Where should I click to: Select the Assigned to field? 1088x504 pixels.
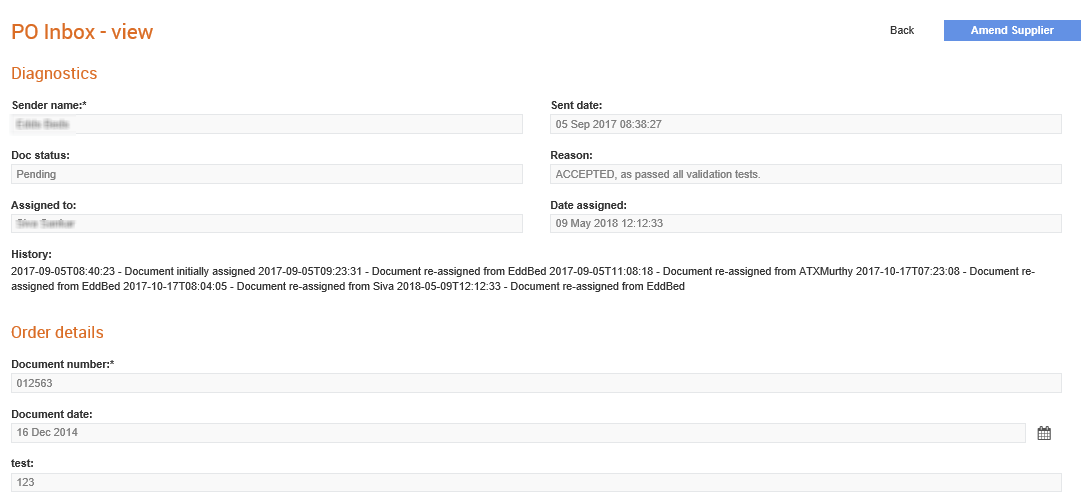266,223
